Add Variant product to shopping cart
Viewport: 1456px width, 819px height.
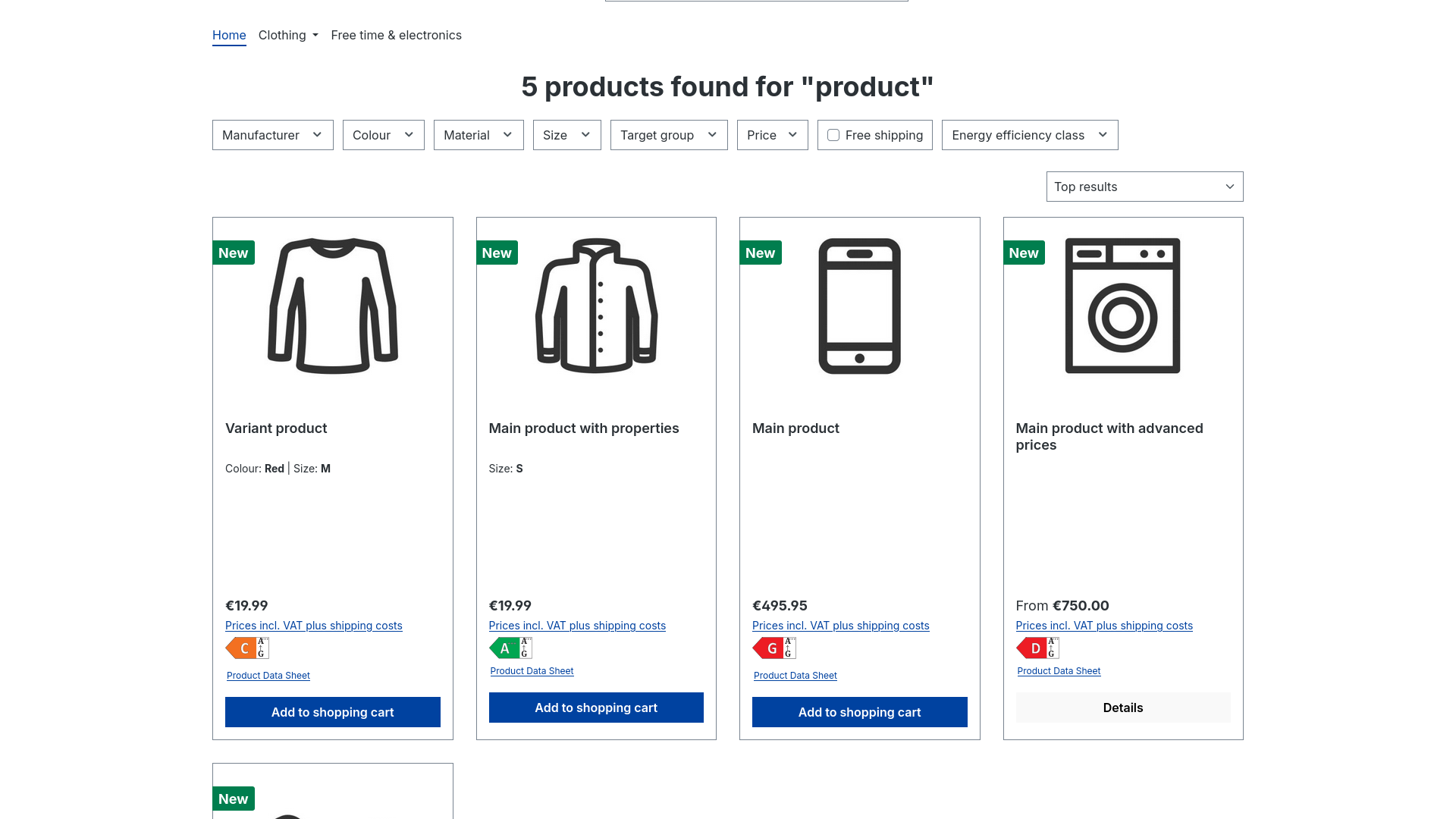coord(332,712)
